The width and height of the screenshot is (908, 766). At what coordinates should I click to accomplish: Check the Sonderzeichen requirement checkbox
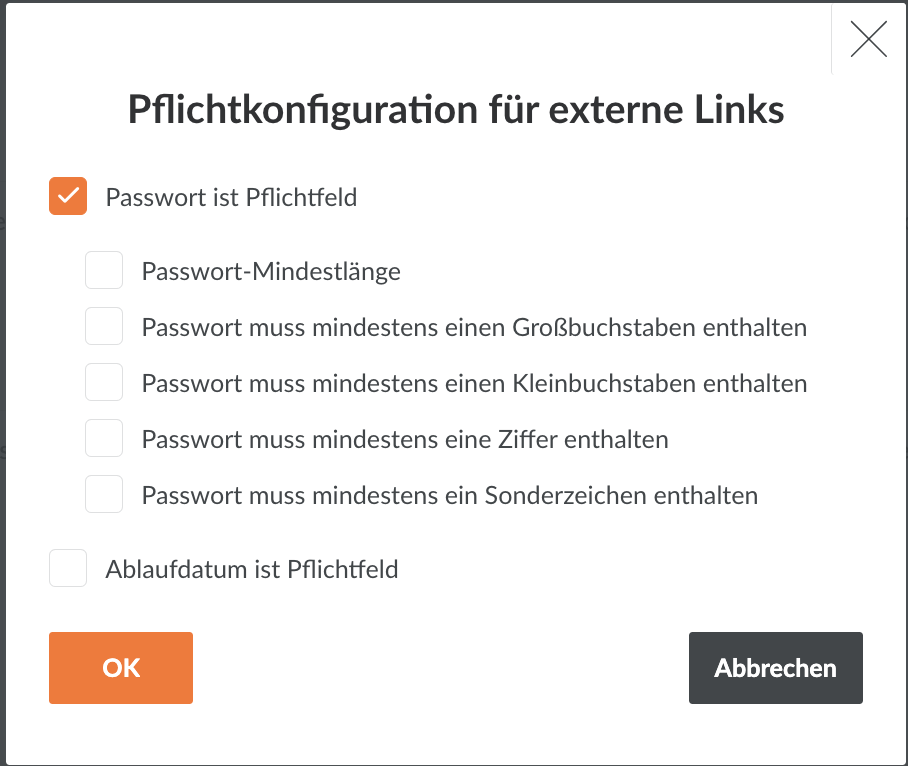[104, 494]
